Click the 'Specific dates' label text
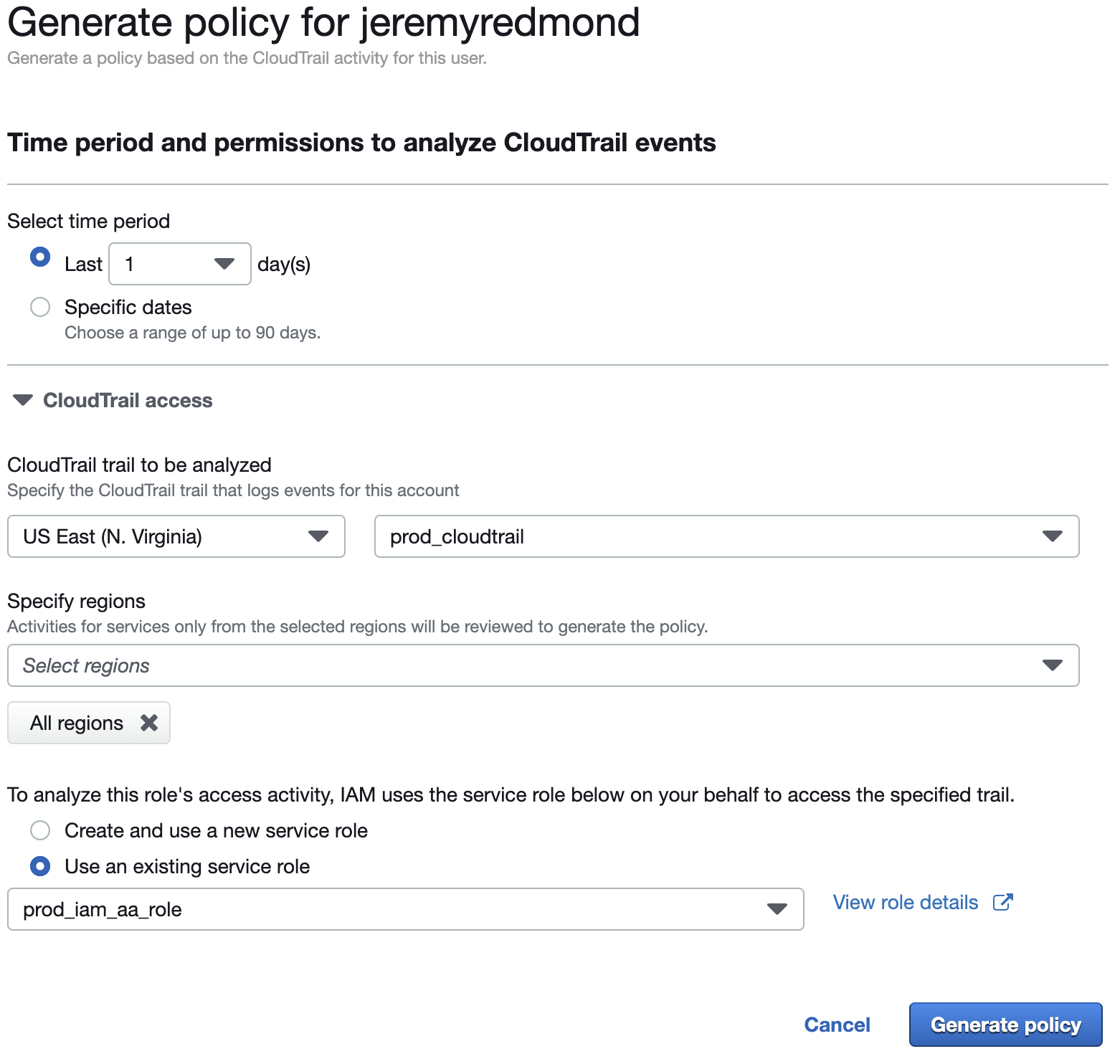1120x1064 pixels. tap(128, 307)
